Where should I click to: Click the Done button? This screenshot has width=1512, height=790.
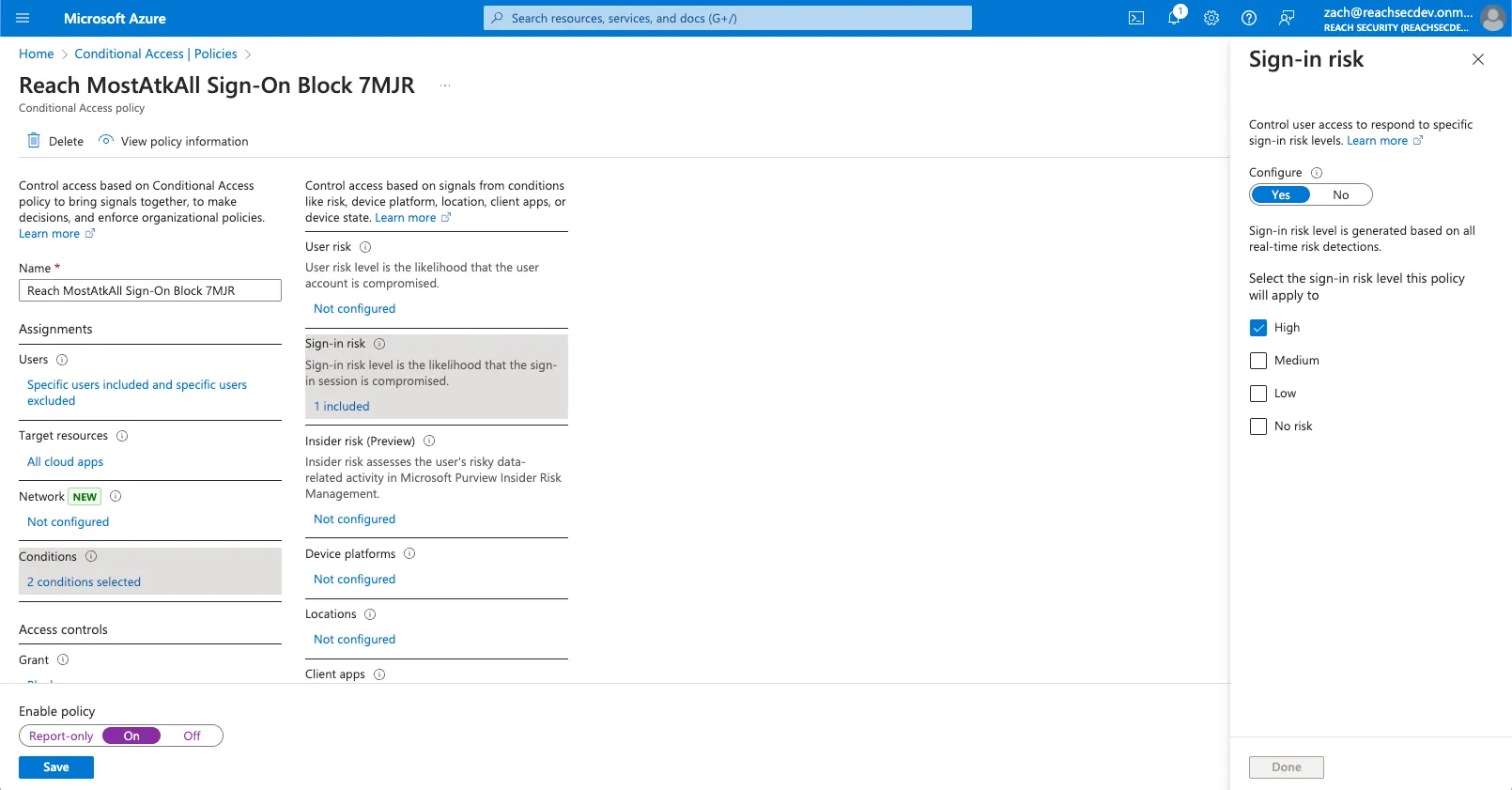pos(1287,767)
